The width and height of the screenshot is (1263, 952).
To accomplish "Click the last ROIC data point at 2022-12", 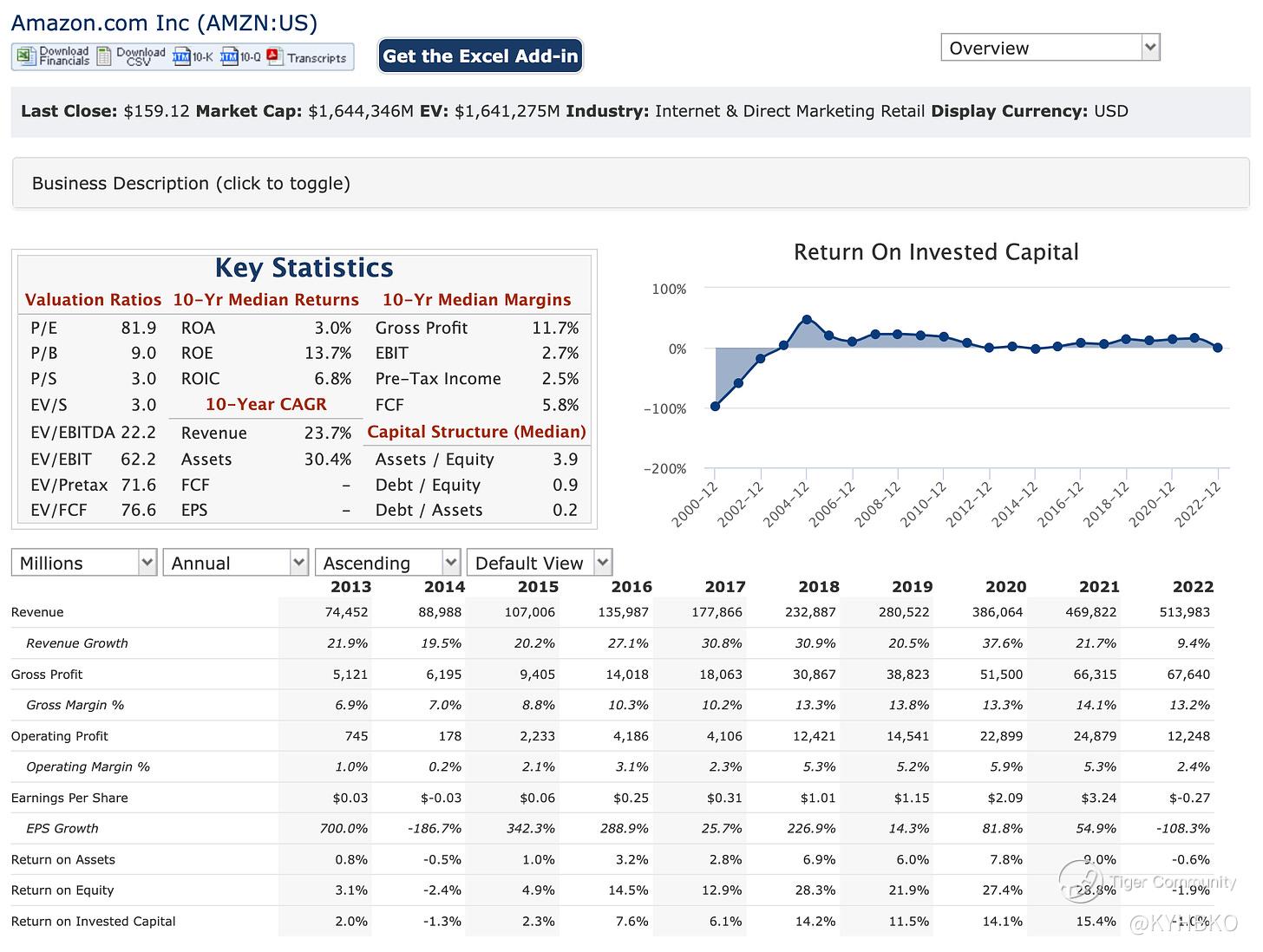I will pyautogui.click(x=1218, y=348).
